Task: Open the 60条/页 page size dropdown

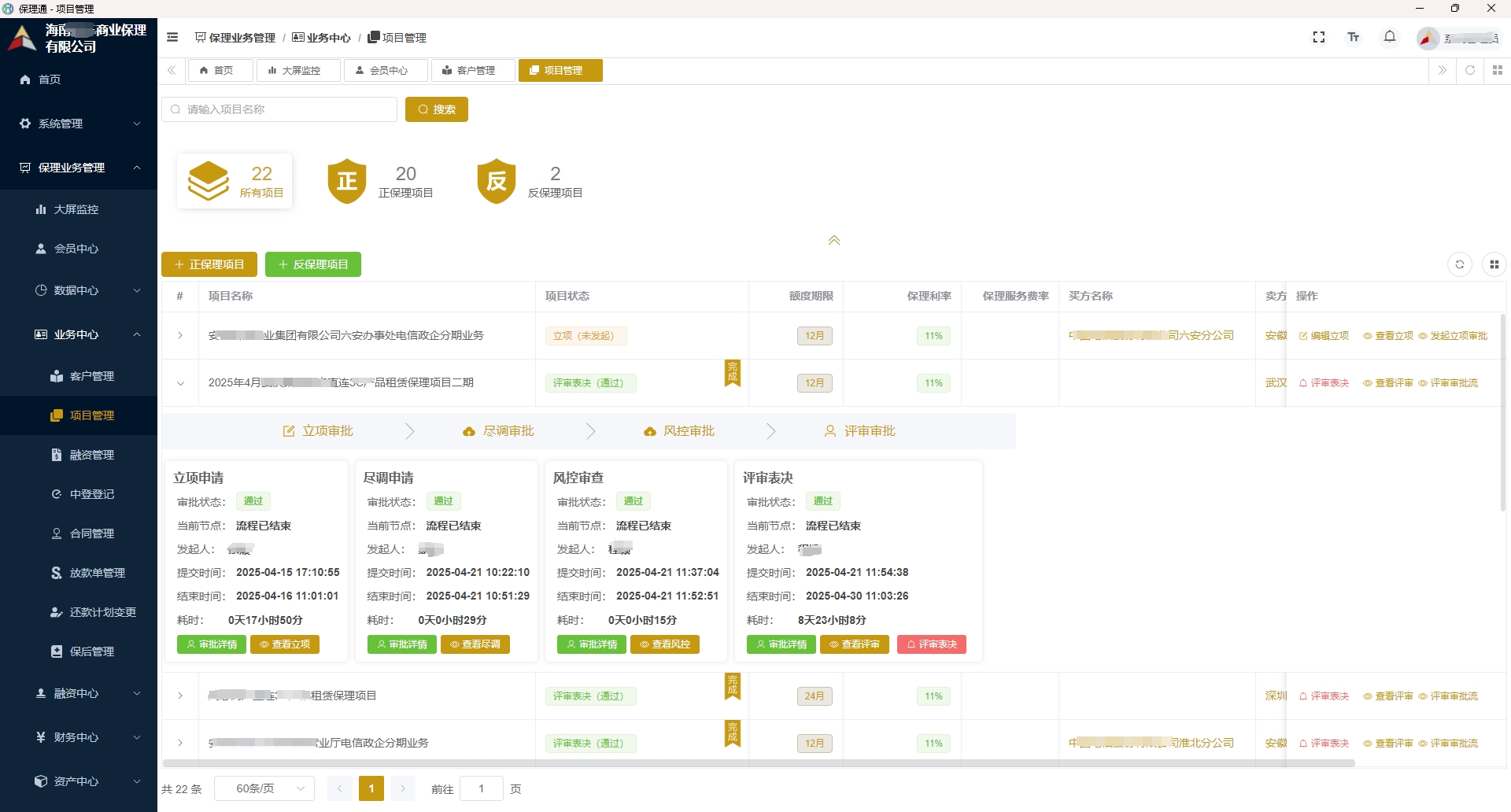Action: click(x=264, y=788)
